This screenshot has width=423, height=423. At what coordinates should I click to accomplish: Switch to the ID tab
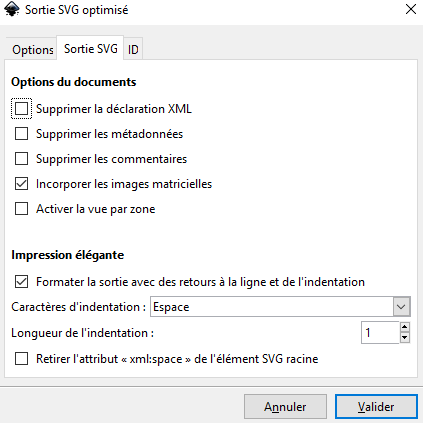point(133,50)
